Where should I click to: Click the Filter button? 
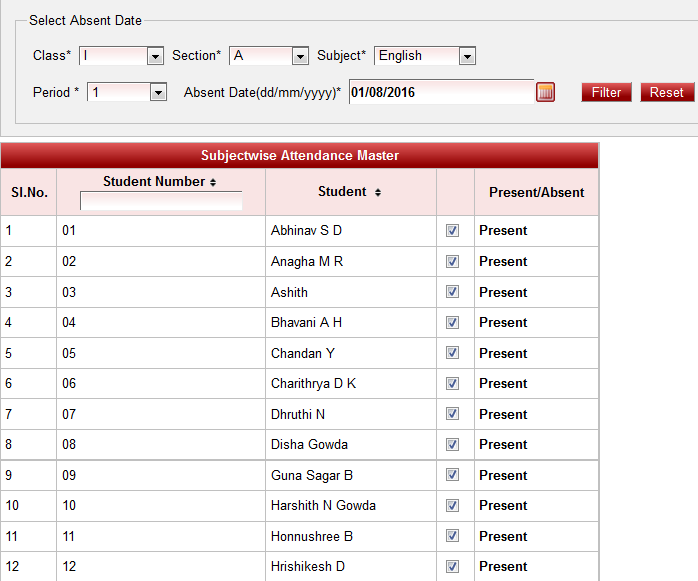point(606,93)
